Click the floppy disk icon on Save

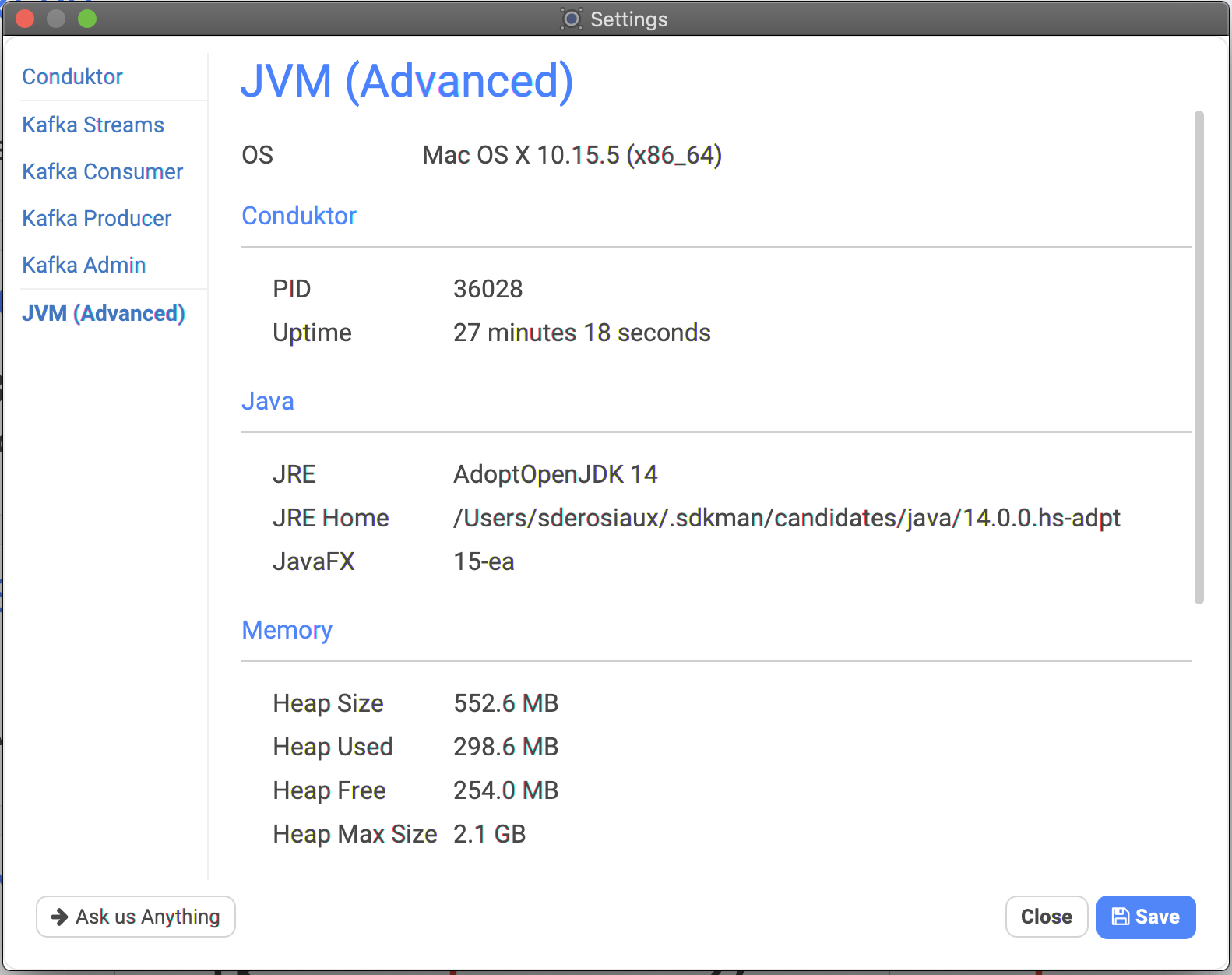tap(1120, 917)
